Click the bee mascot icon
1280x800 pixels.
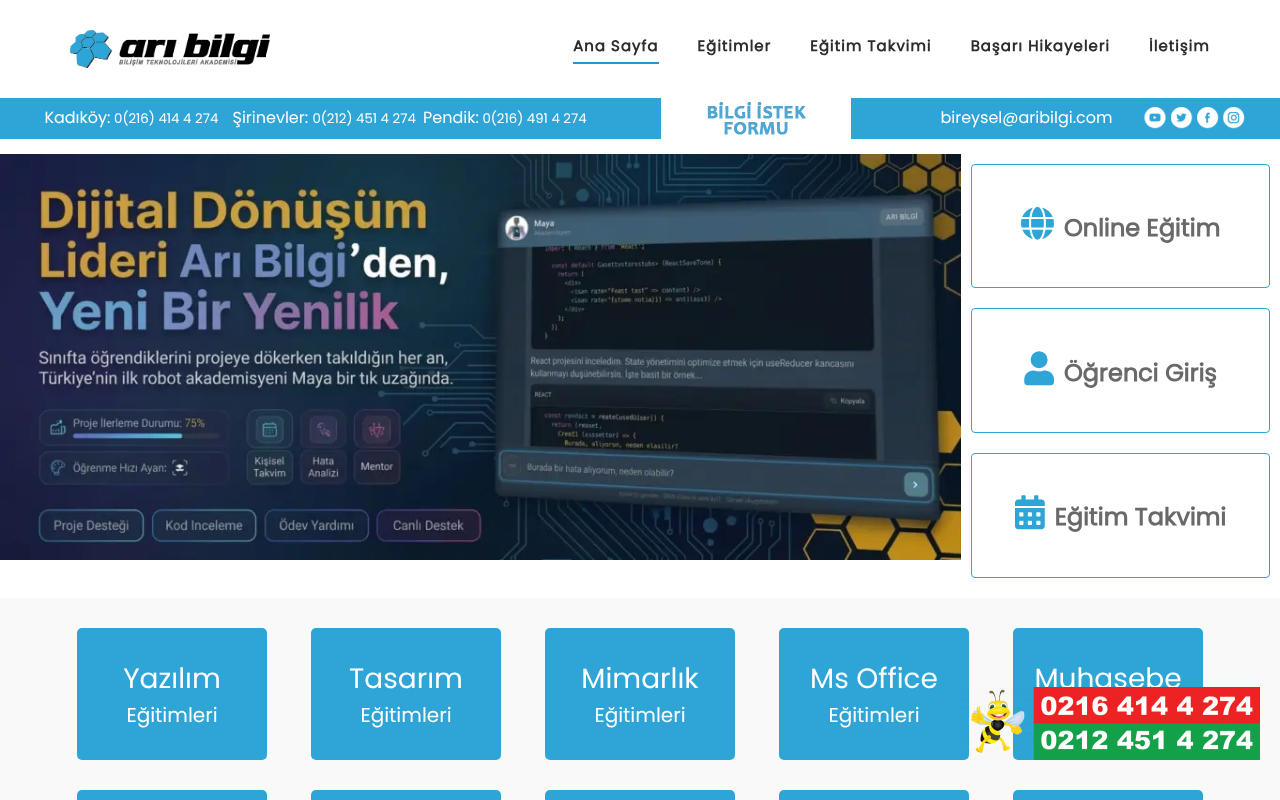click(998, 721)
